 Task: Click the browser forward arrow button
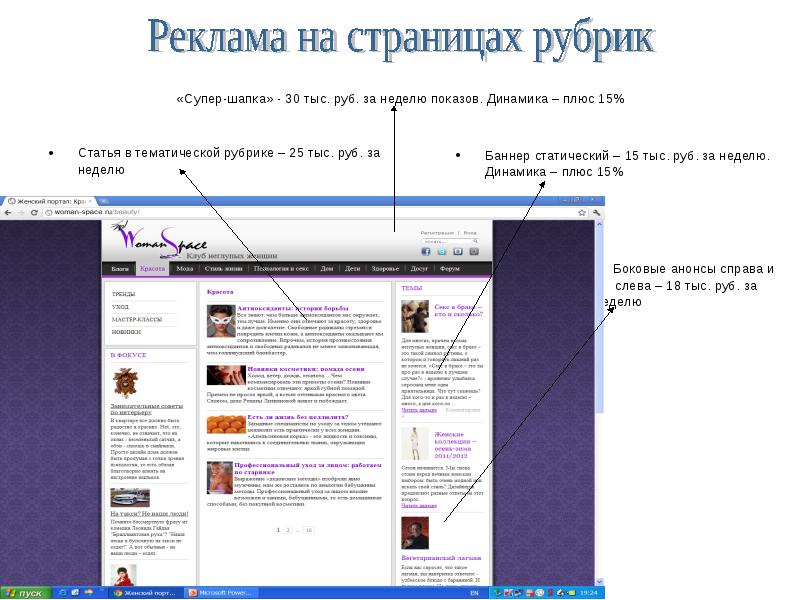tap(21, 213)
